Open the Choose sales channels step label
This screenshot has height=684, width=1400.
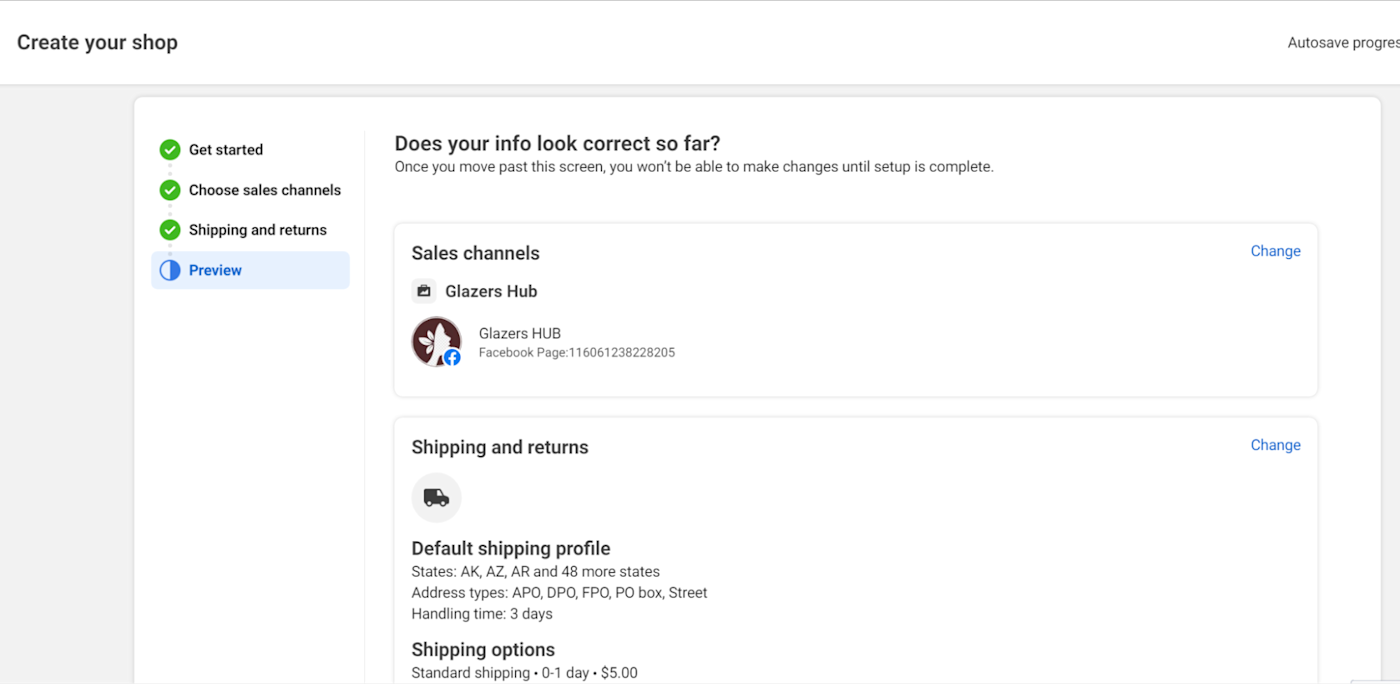coord(265,190)
